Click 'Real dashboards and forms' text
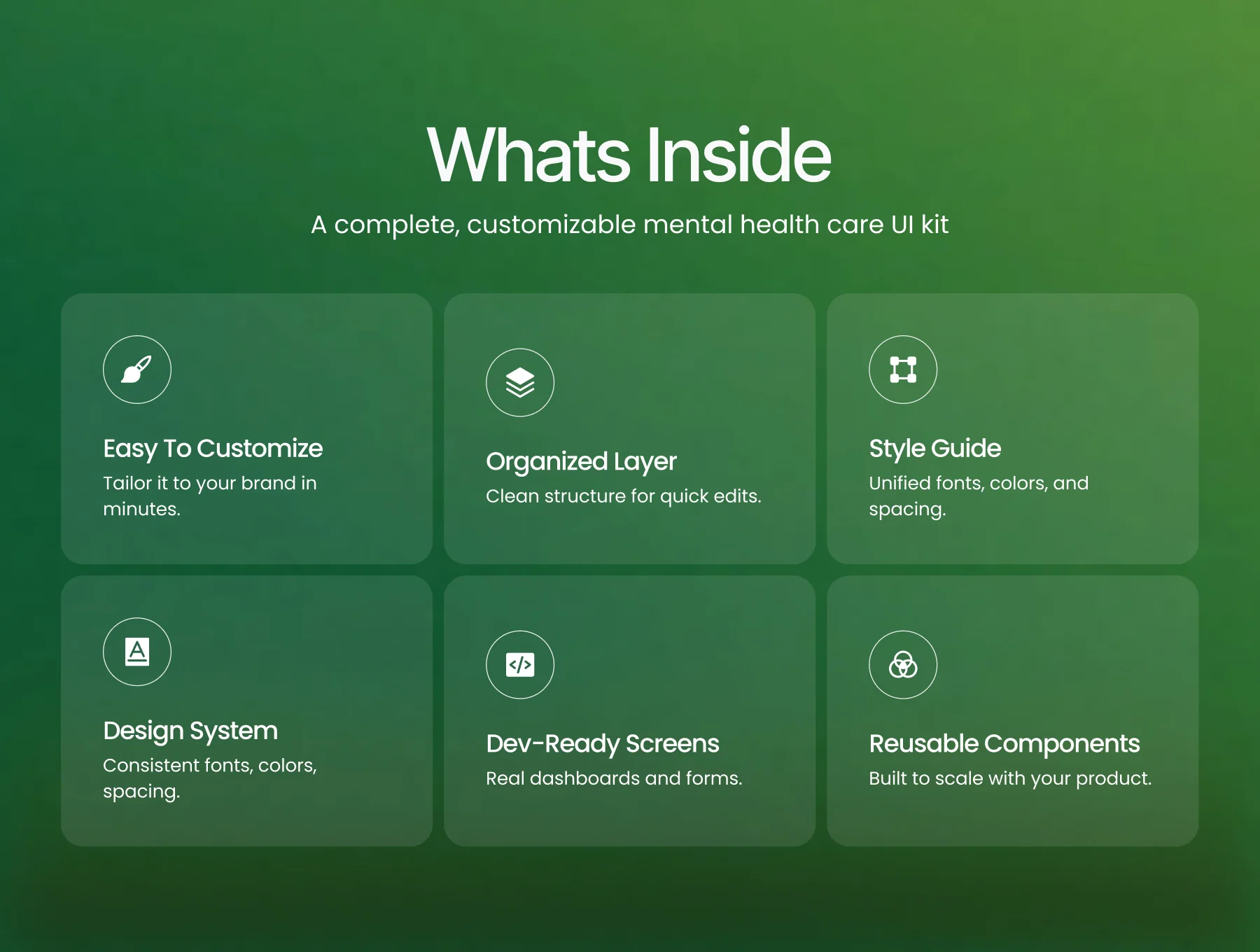The width and height of the screenshot is (1260, 952). pos(614,778)
